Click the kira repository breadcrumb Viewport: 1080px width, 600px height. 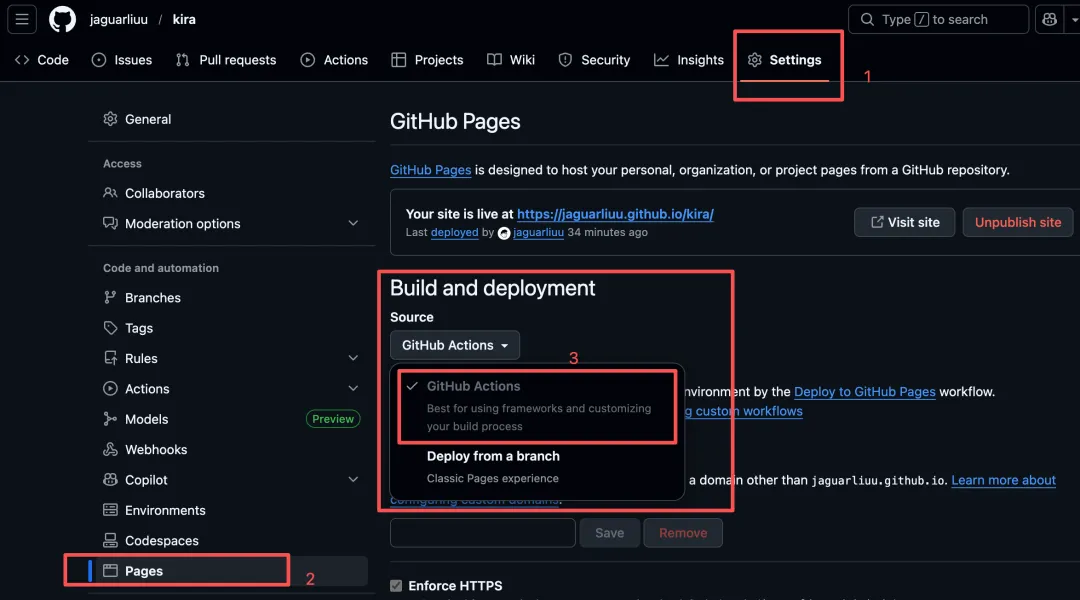(184, 19)
